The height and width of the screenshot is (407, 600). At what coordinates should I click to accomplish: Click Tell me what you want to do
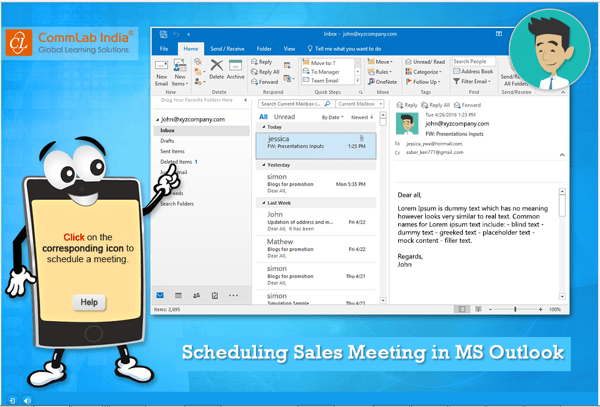click(x=344, y=49)
